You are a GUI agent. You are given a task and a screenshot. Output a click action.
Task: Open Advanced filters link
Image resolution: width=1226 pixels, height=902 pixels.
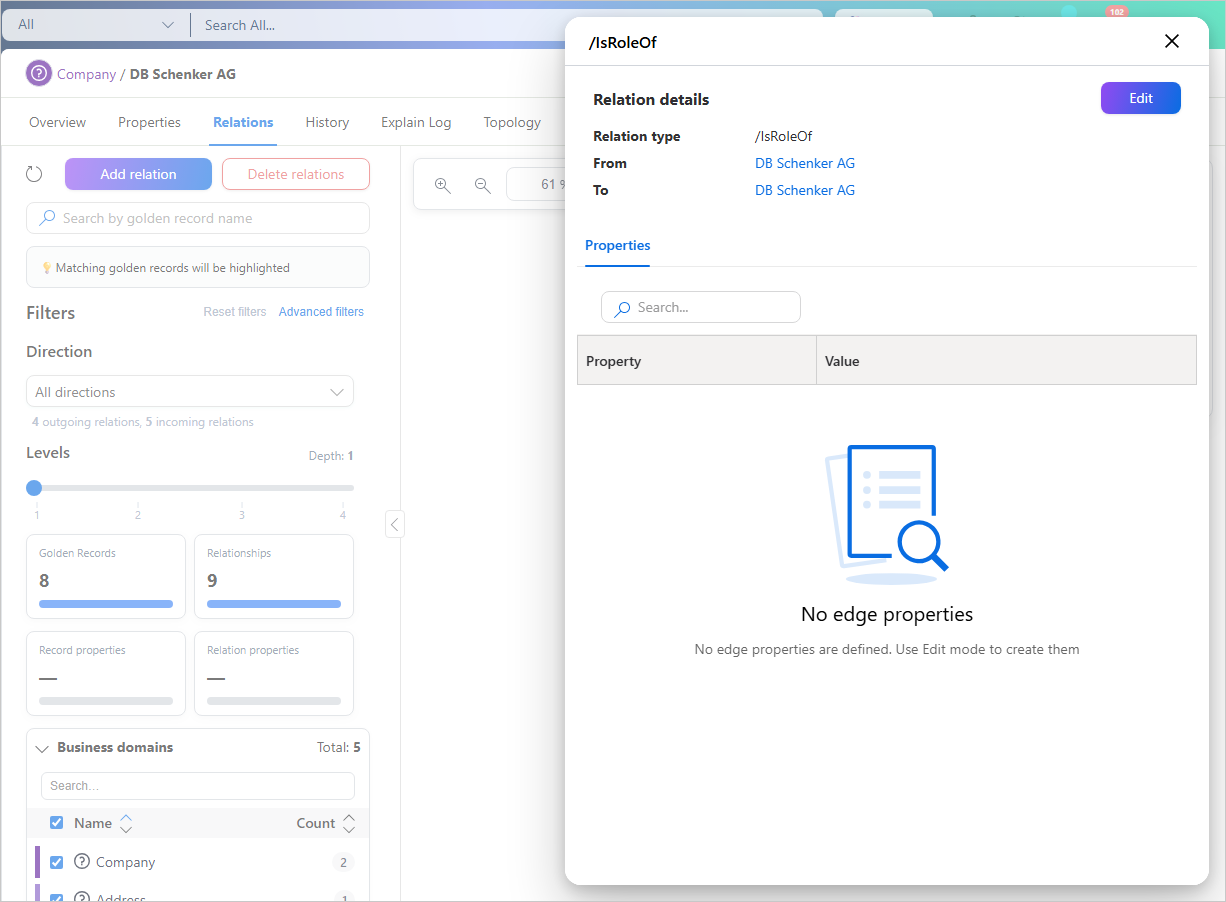click(x=321, y=312)
